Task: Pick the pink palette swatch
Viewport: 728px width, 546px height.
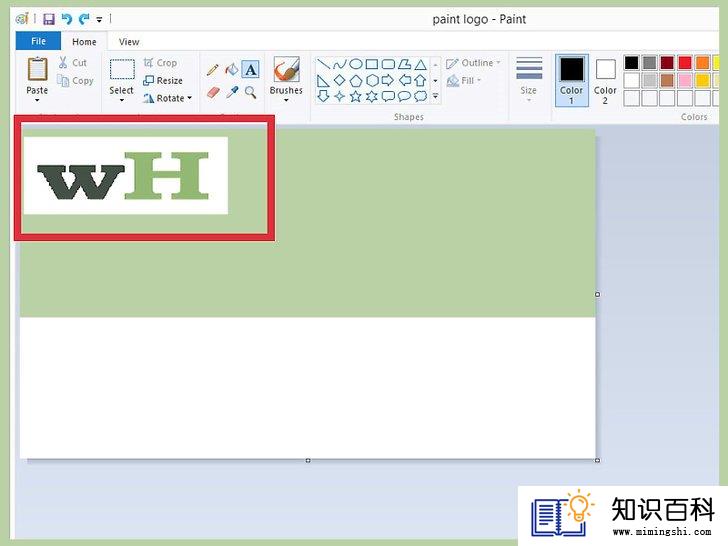Action: coord(685,80)
